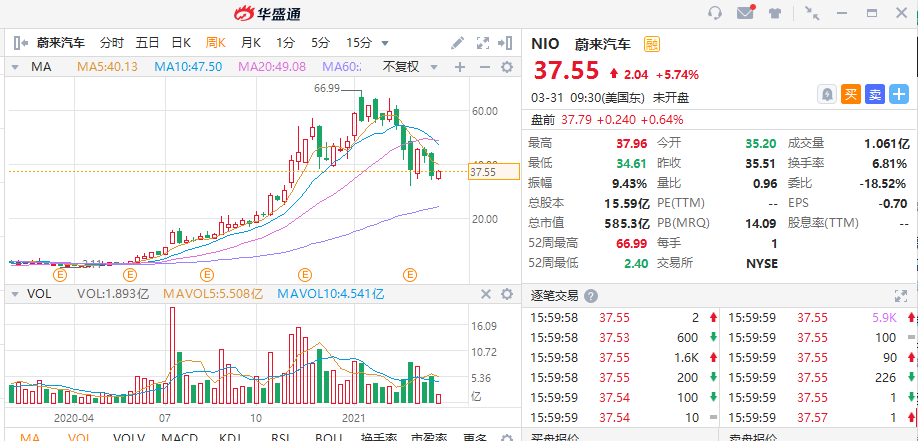Screen dimensions: 918x441
Task: Open the customer service headset icon
Action: pos(715,13)
